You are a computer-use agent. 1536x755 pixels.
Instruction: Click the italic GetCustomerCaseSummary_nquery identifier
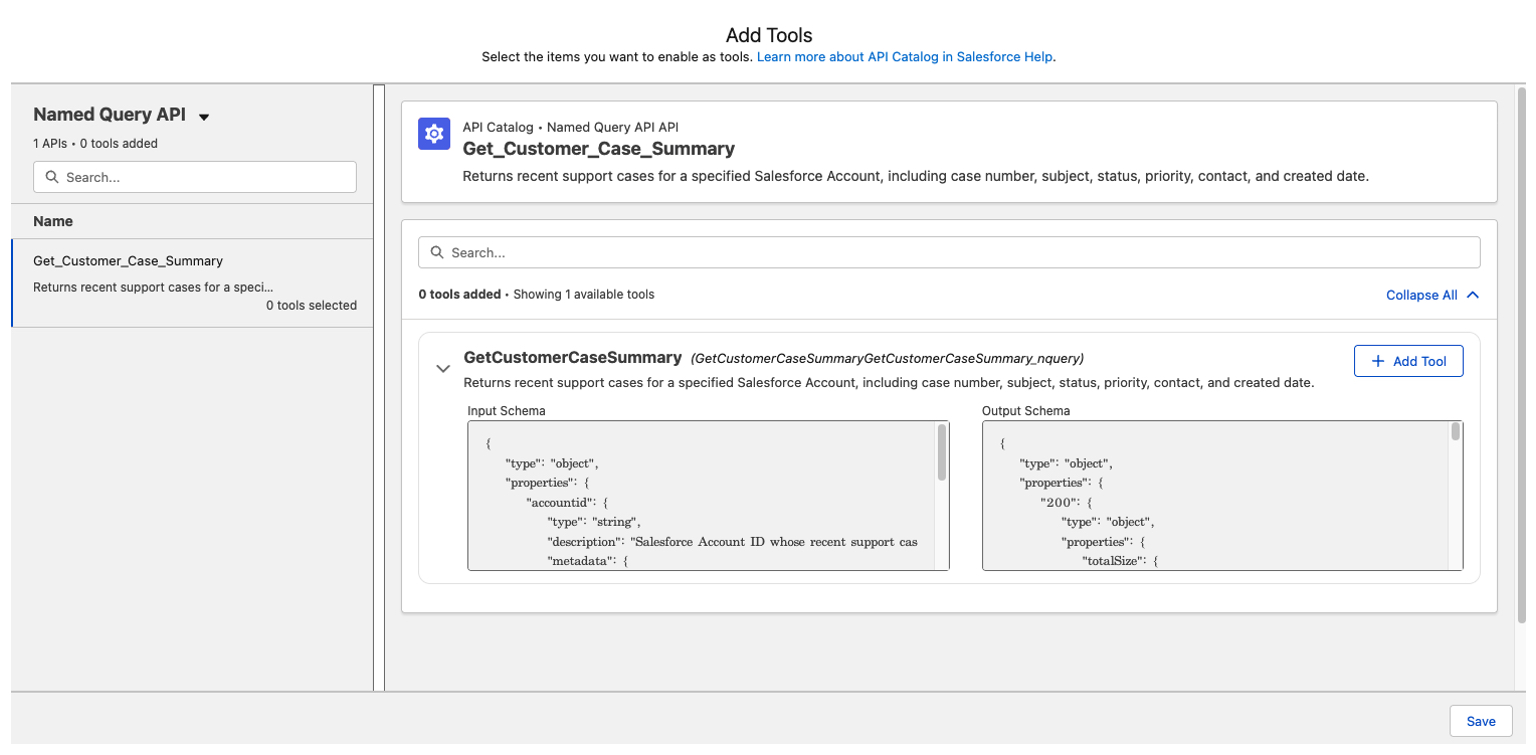(x=888, y=358)
